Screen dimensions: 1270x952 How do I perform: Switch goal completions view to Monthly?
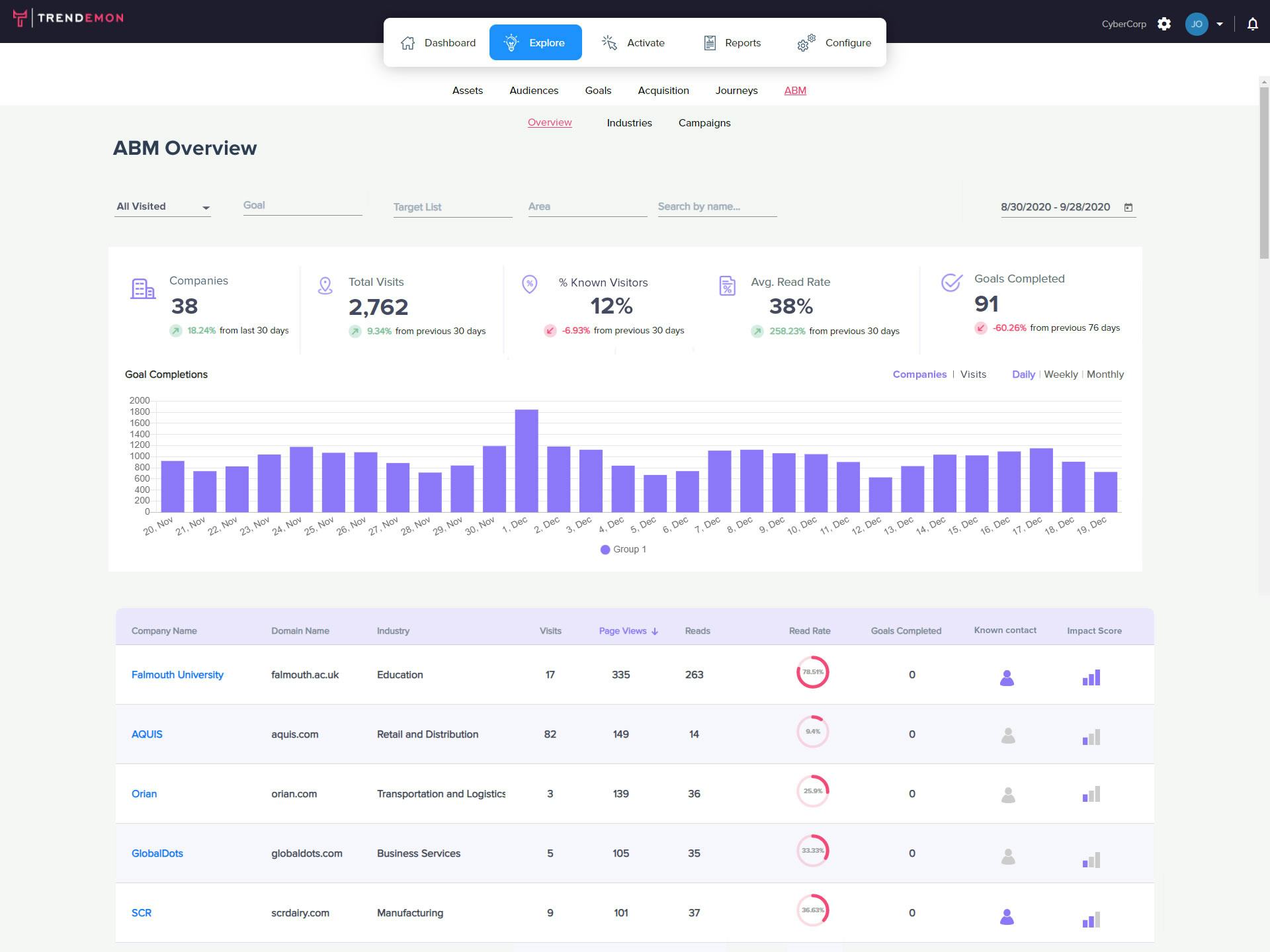1105,374
